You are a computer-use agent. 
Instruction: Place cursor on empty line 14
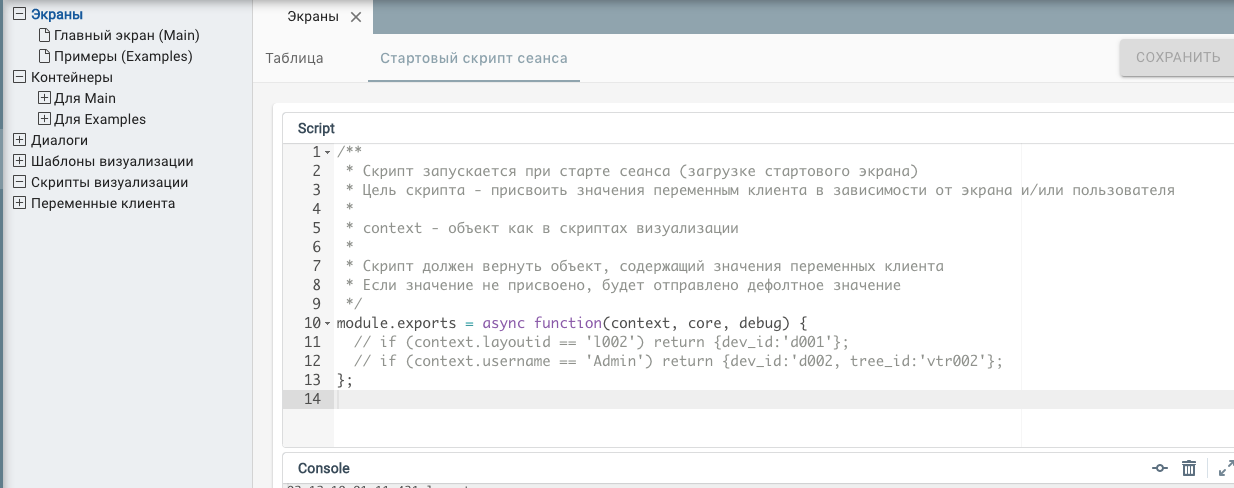[x=600, y=400]
